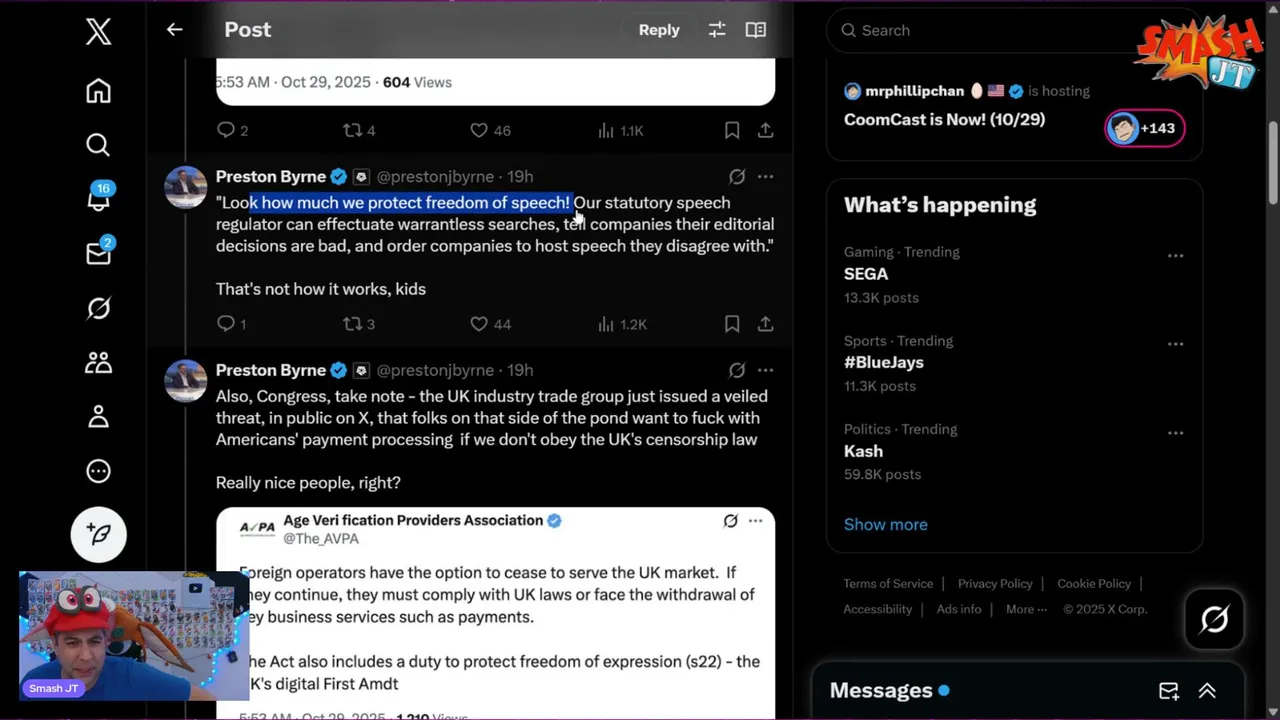Click the compose post button
Image resolution: width=1280 pixels, height=720 pixels.
98,534
